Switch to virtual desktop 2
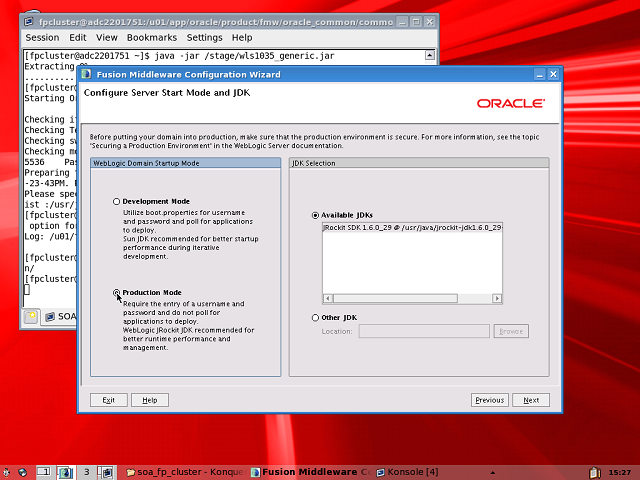 pos(65,472)
